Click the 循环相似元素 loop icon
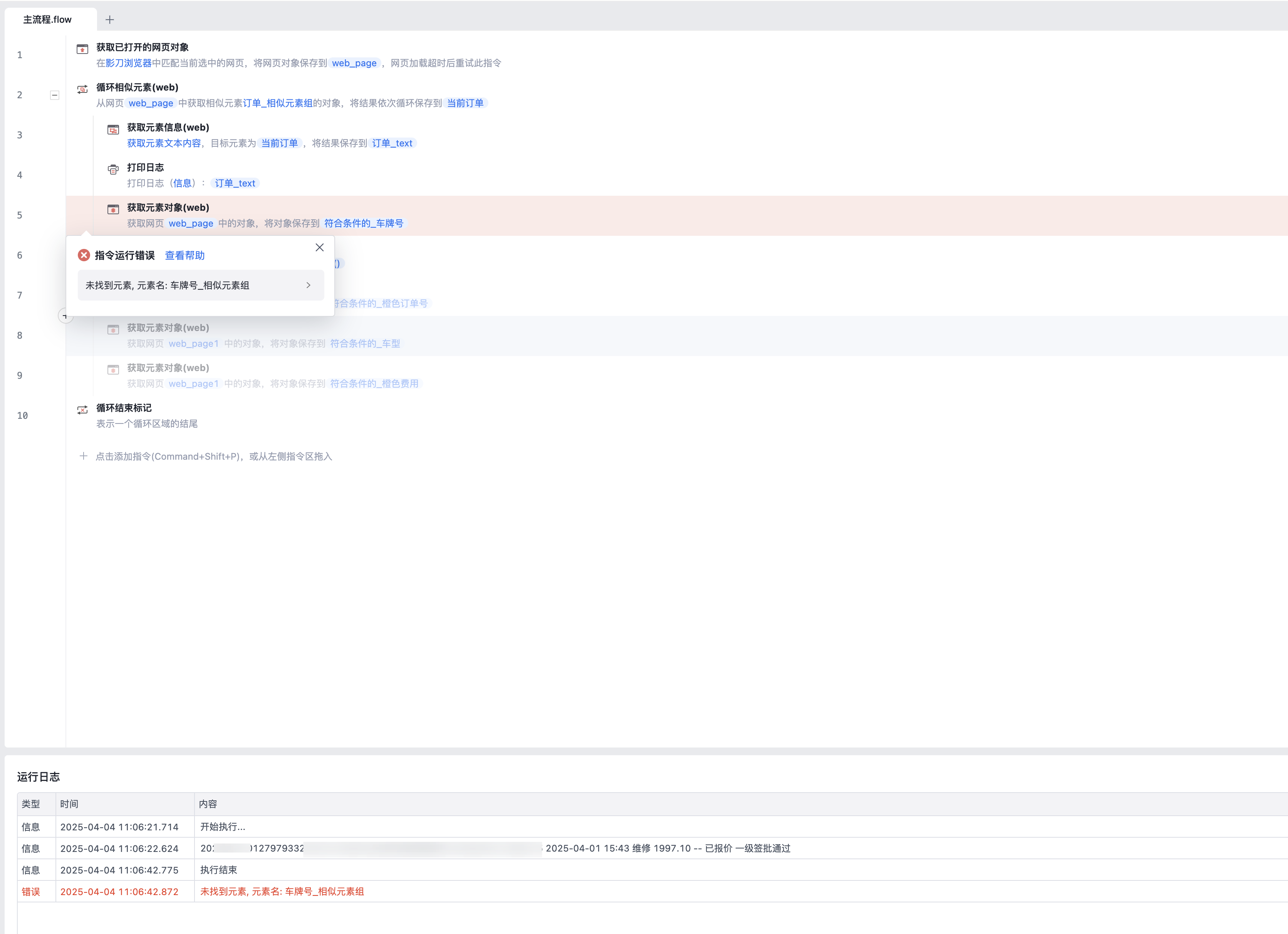Image resolution: width=1288 pixels, height=934 pixels. [x=82, y=89]
